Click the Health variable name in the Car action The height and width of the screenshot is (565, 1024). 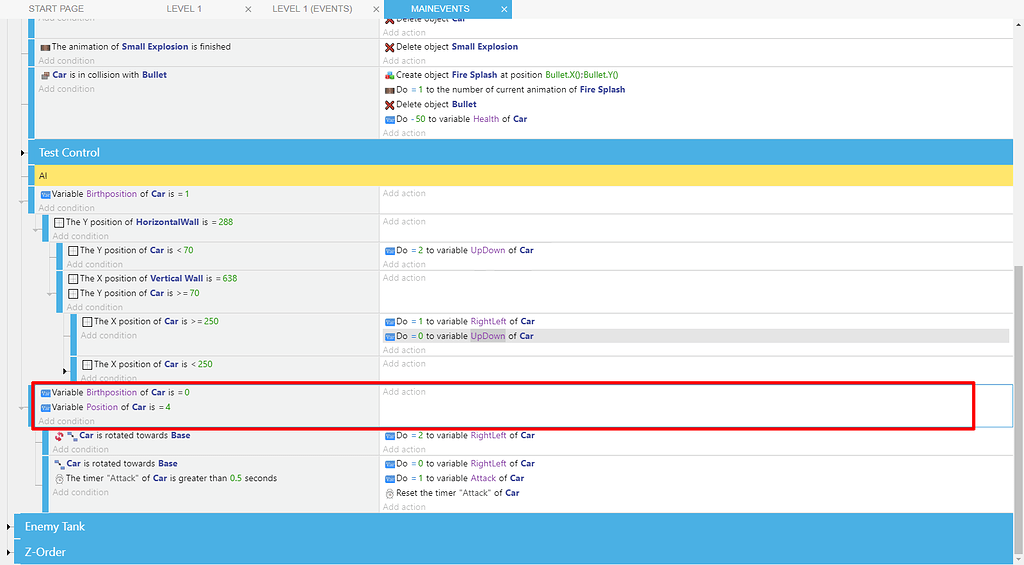[486, 119]
